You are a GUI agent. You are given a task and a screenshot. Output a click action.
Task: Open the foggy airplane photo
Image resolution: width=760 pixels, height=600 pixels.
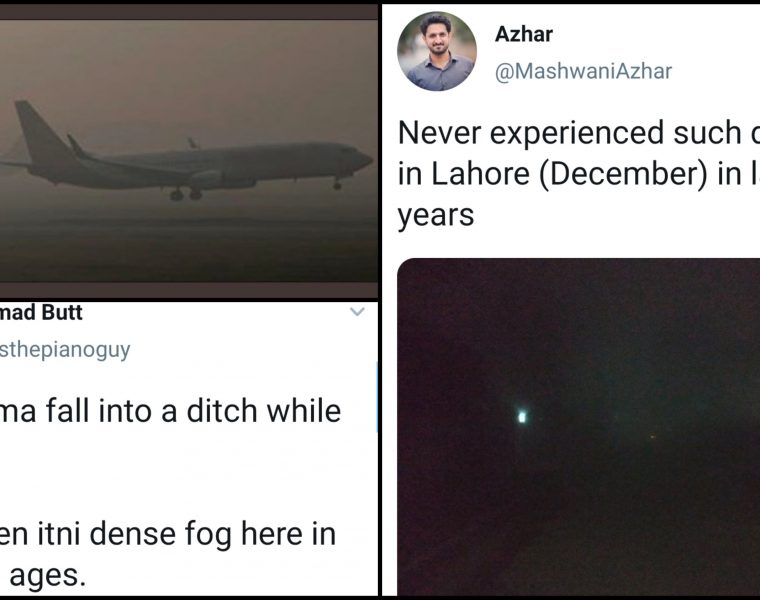pos(188,150)
